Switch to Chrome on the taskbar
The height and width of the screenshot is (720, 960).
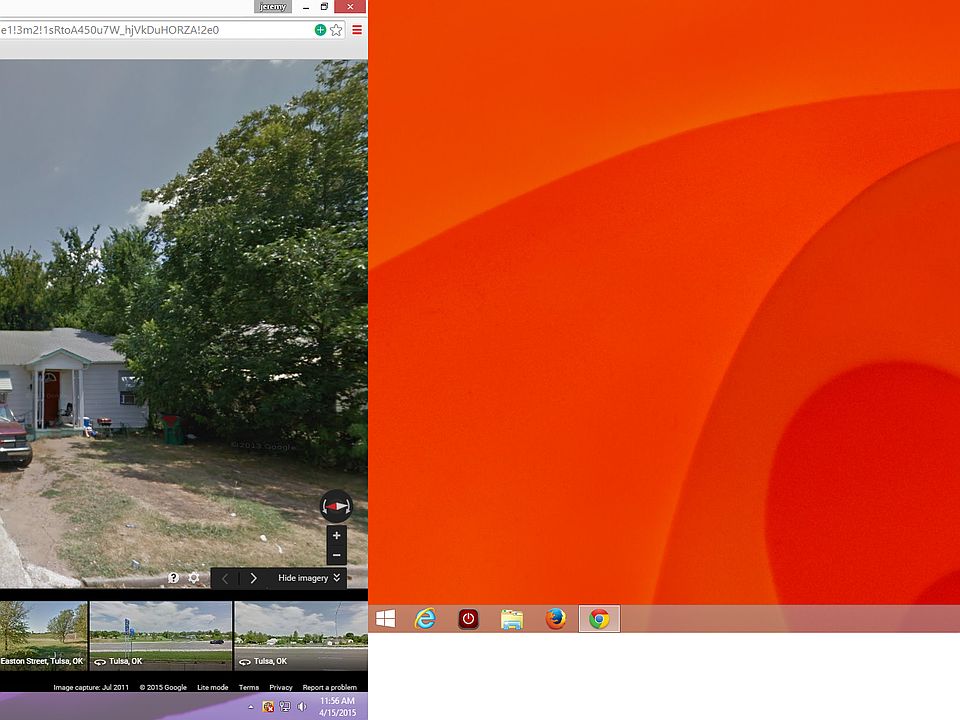pyautogui.click(x=599, y=619)
